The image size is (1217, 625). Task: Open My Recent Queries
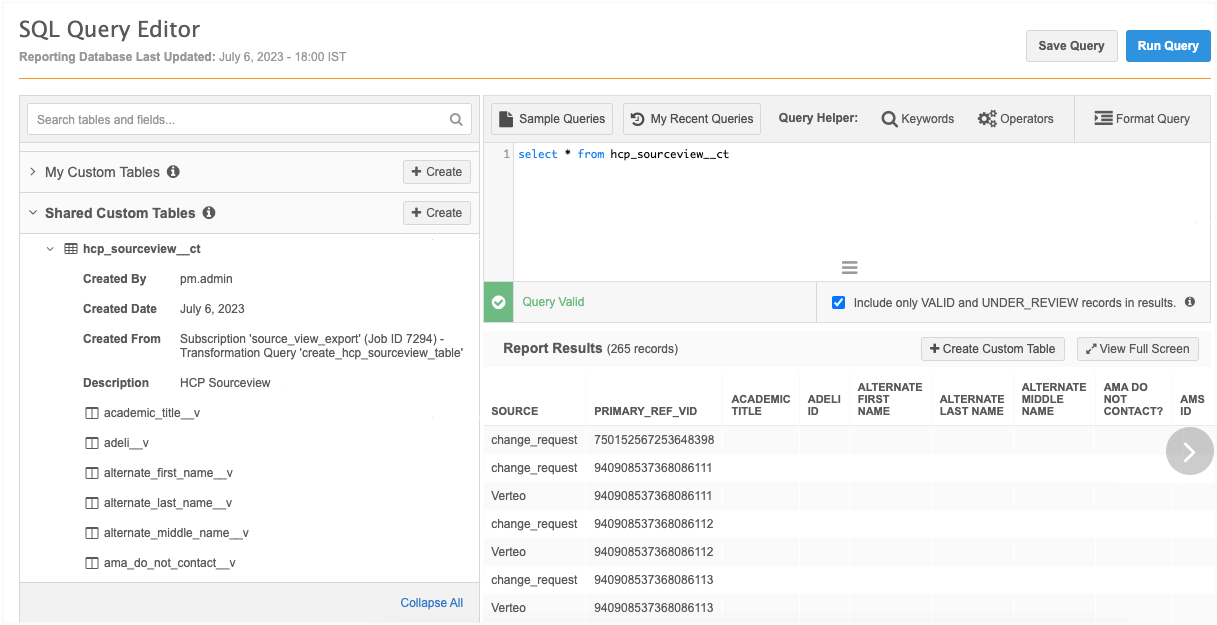(691, 119)
